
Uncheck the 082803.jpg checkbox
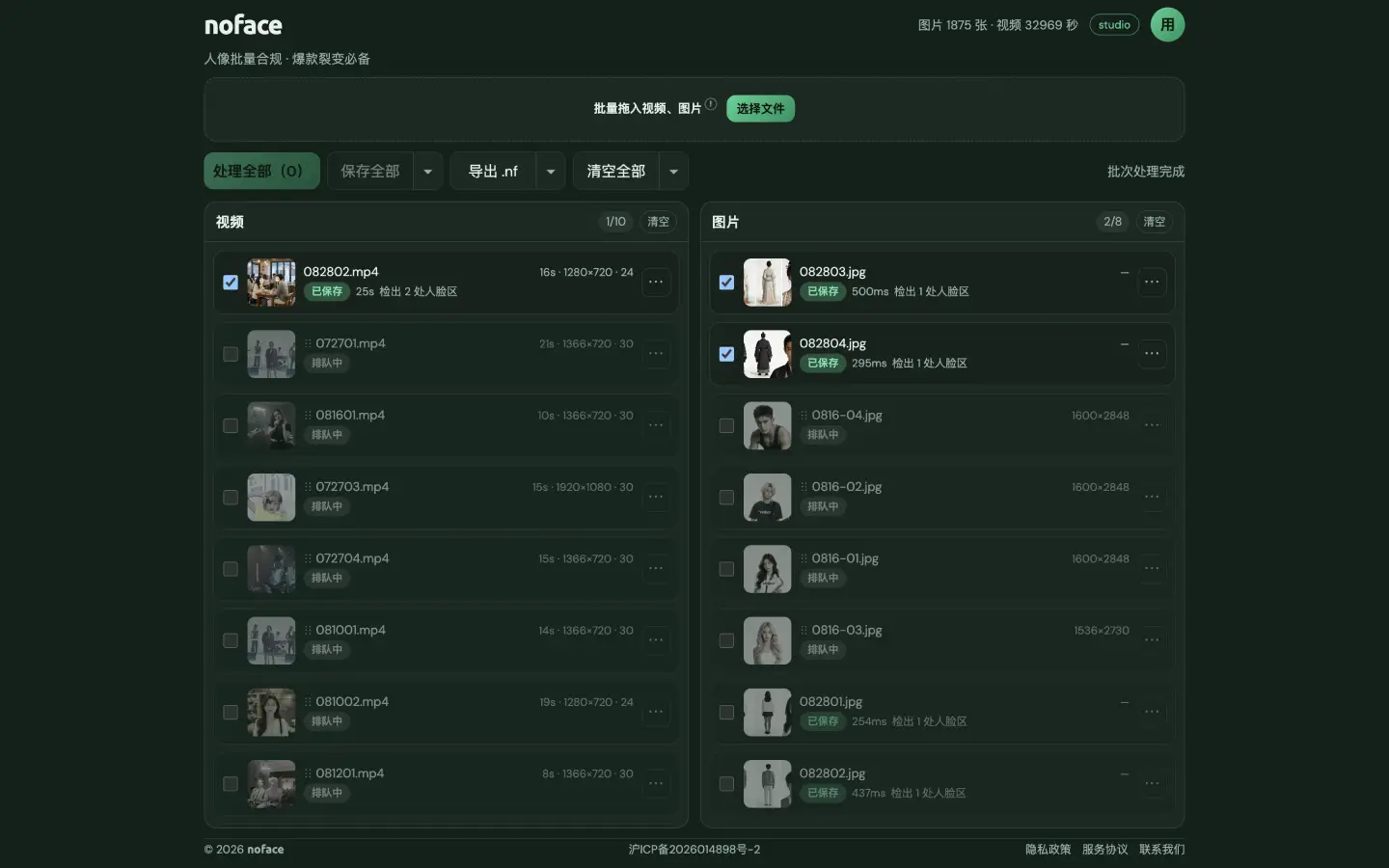726,283
